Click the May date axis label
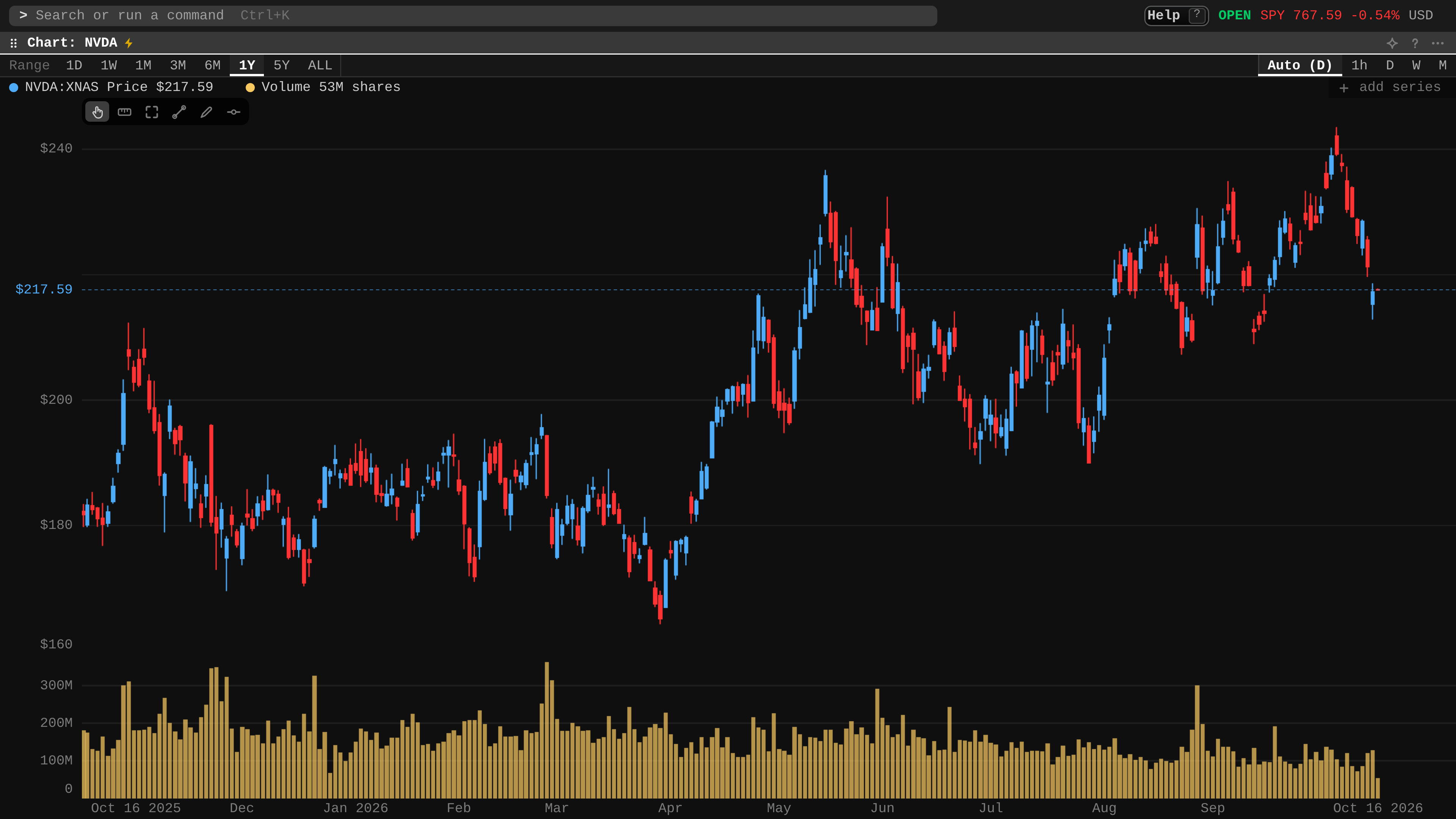 click(779, 808)
